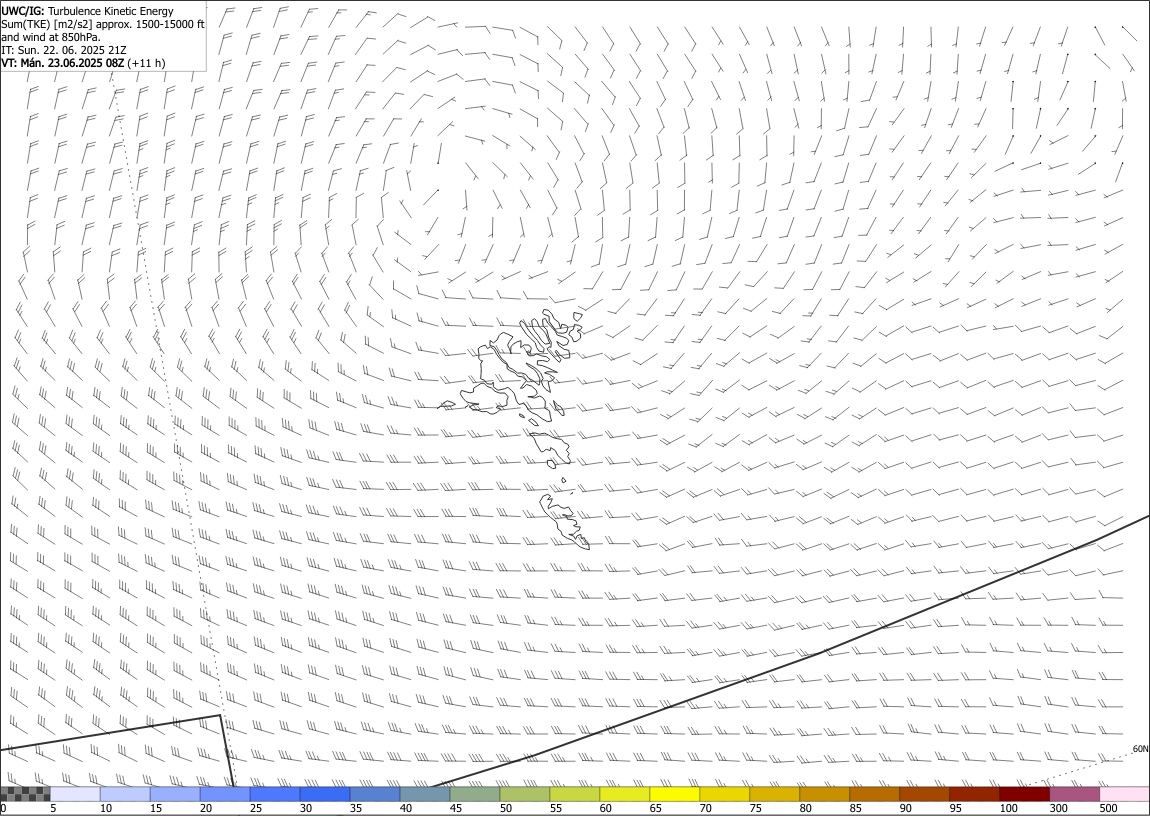1150x816 pixels.
Task: Pick the 95–100 dark red swatch
Action: 974,794
